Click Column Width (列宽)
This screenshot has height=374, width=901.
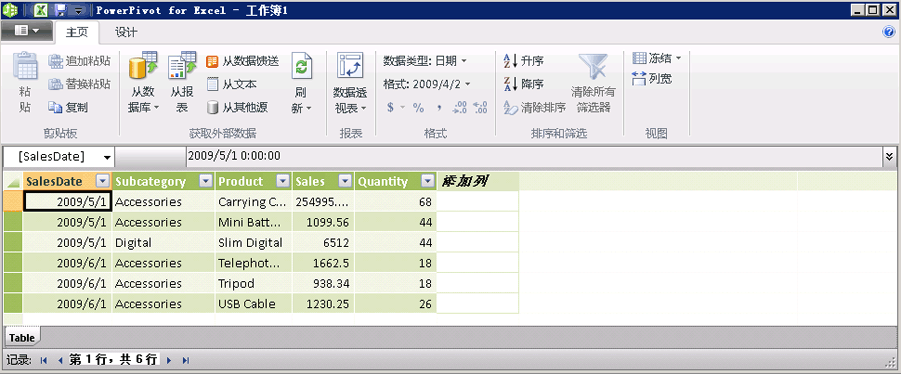(x=652, y=79)
